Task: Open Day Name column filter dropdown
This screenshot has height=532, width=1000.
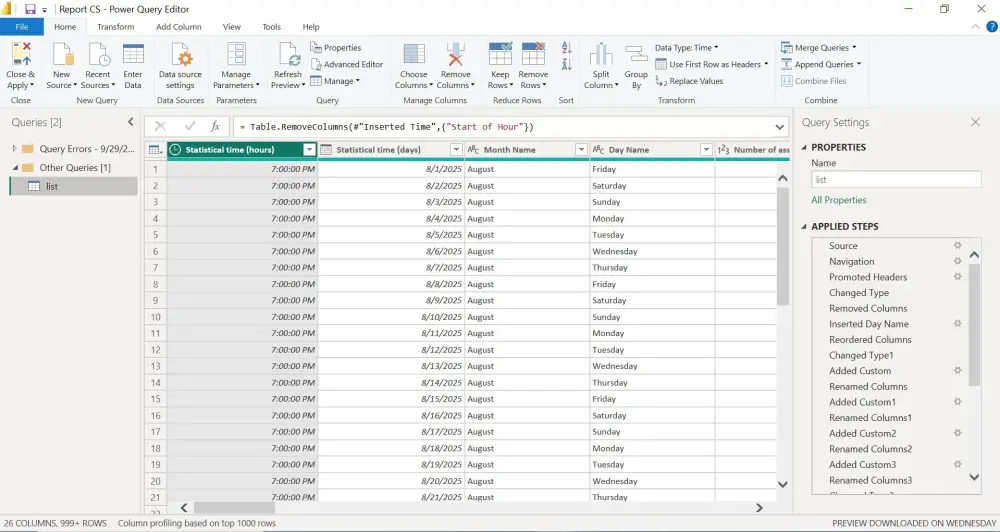Action: point(706,150)
